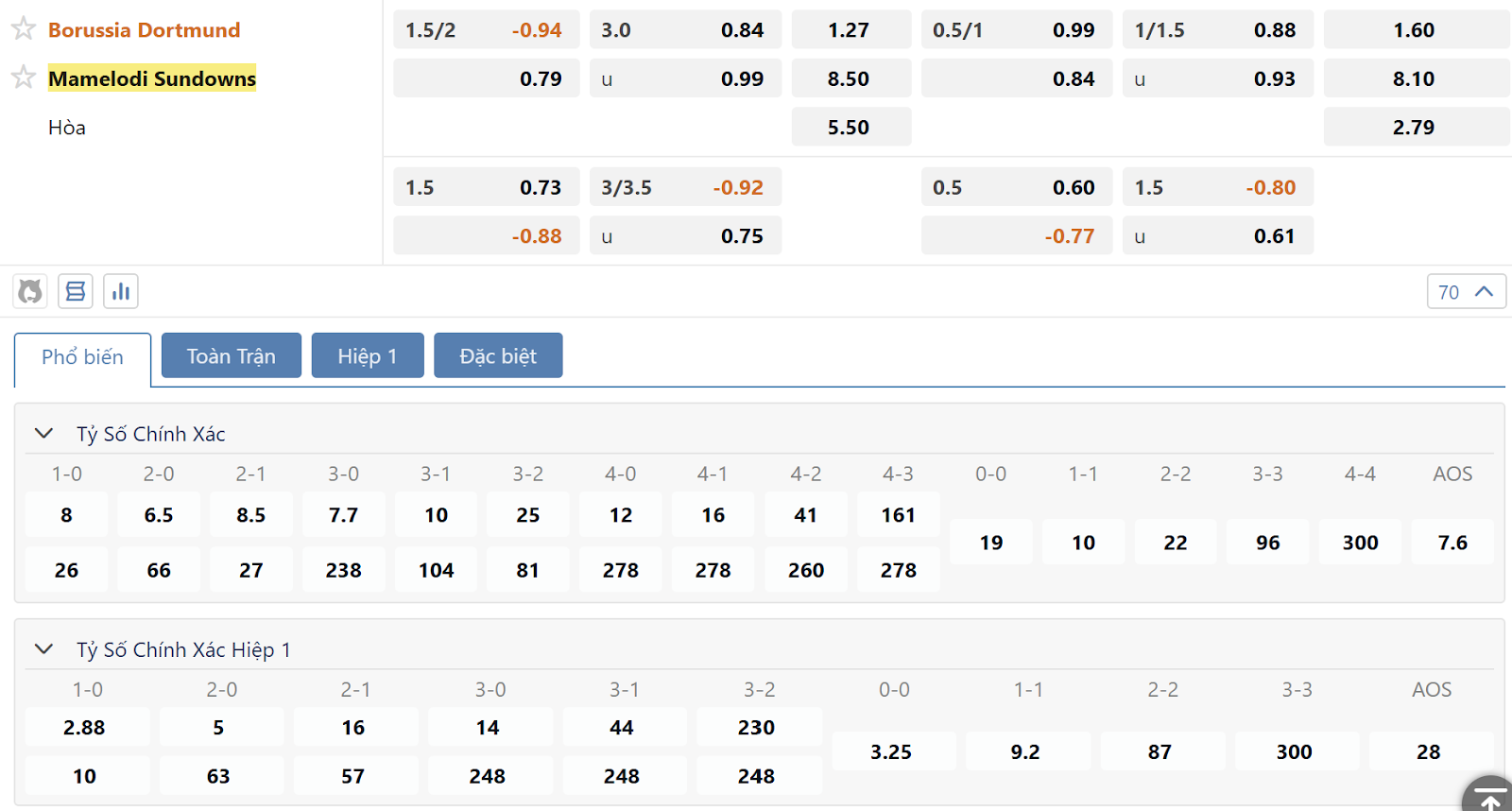Select under odds 0.75
This screenshot has width=1512, height=811.
[685, 235]
